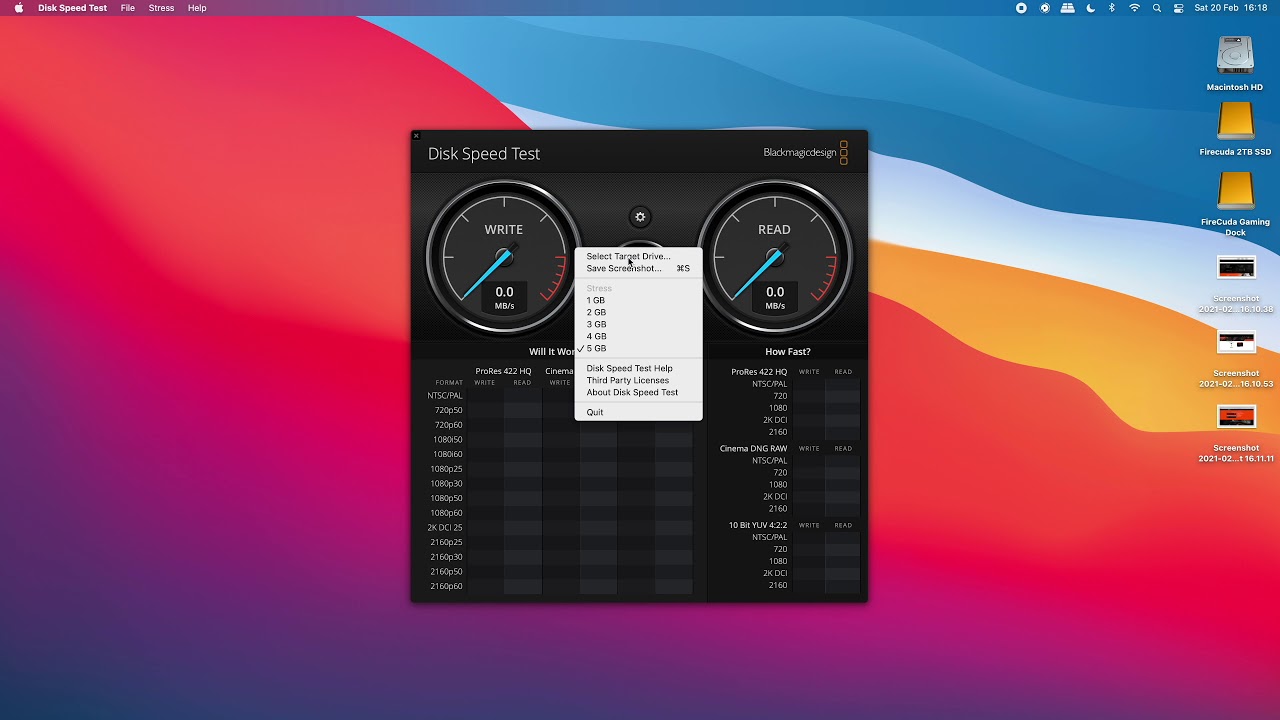Click the 'Disk Speed Test' window title
This screenshot has width=1280, height=720.
pyautogui.click(x=484, y=154)
